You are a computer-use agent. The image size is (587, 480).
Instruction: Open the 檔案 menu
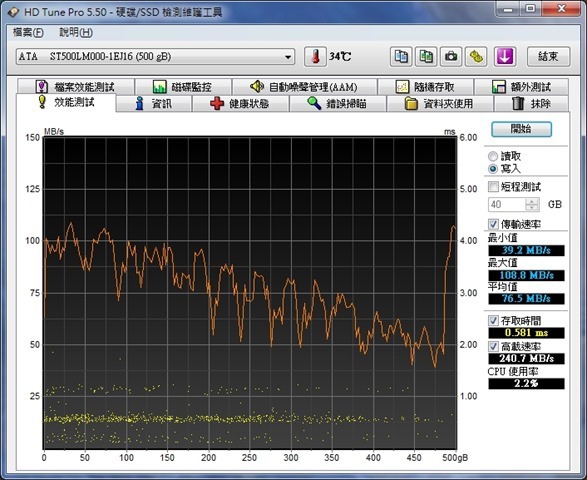(28, 33)
